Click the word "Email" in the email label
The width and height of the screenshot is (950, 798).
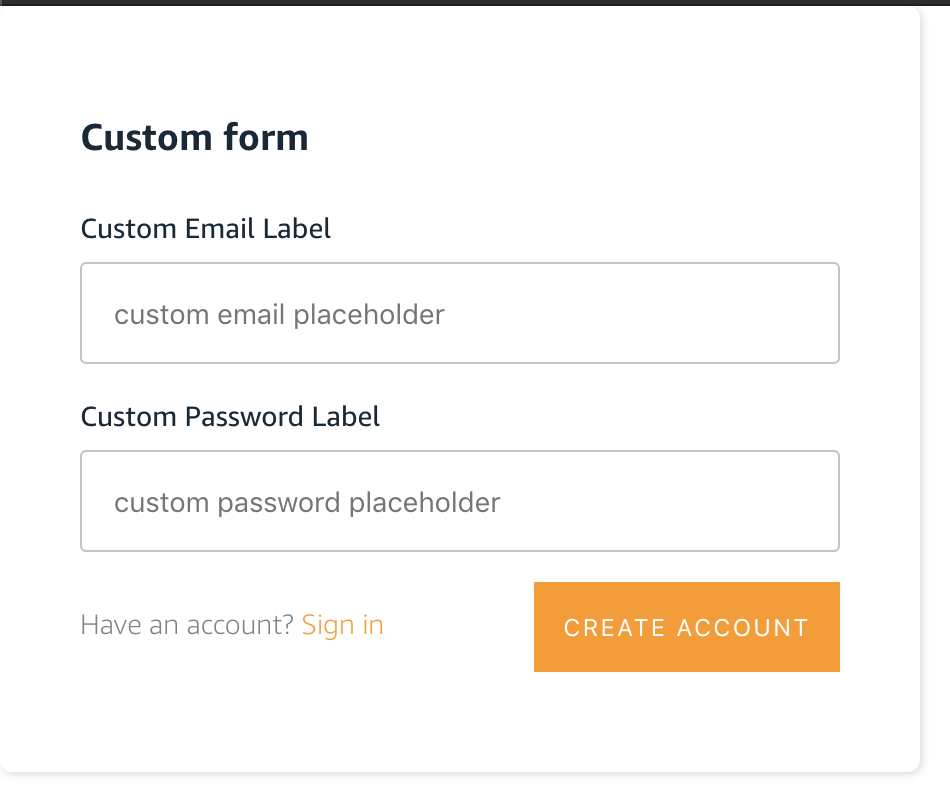coord(221,229)
